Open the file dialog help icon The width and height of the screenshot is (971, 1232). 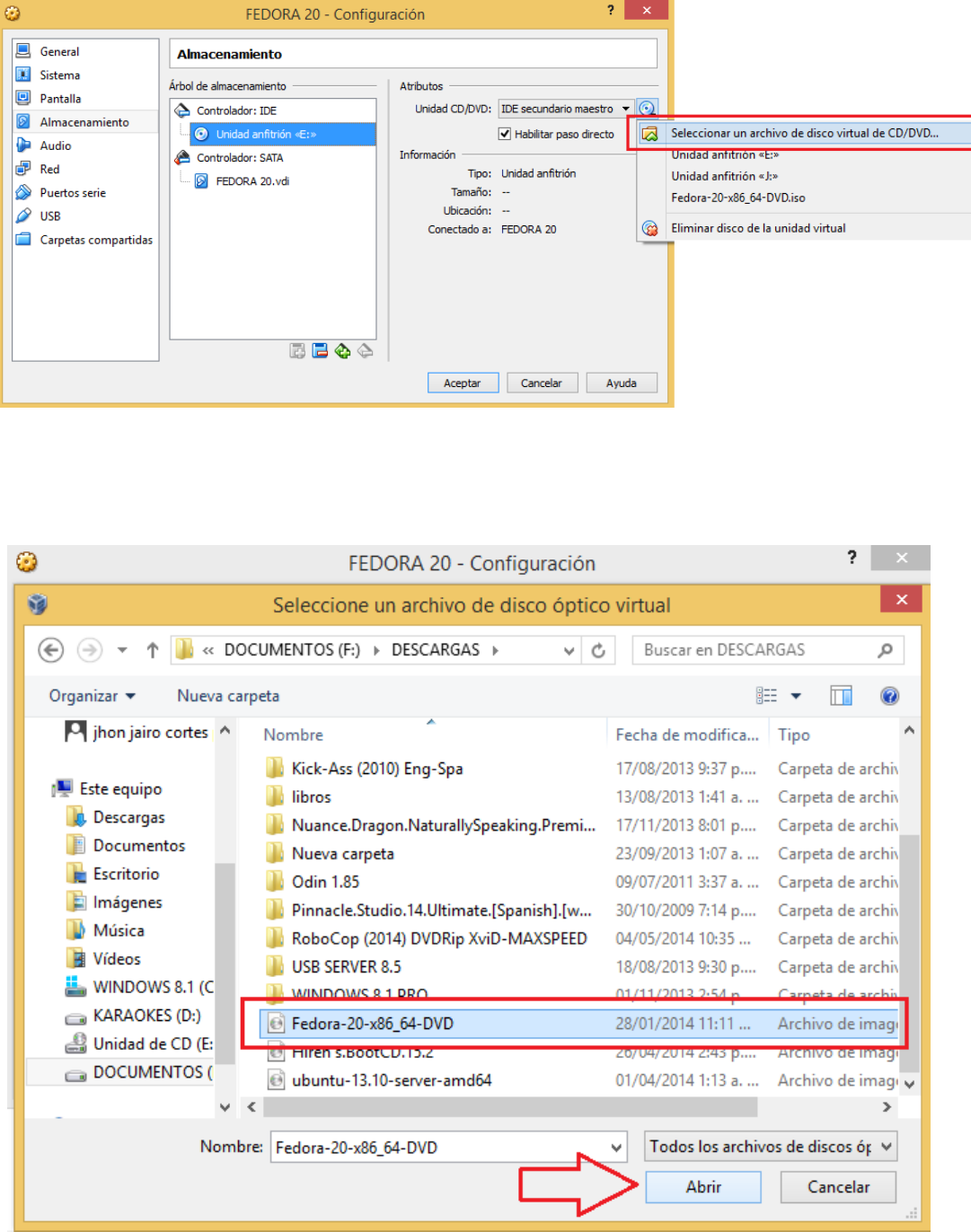[889, 696]
